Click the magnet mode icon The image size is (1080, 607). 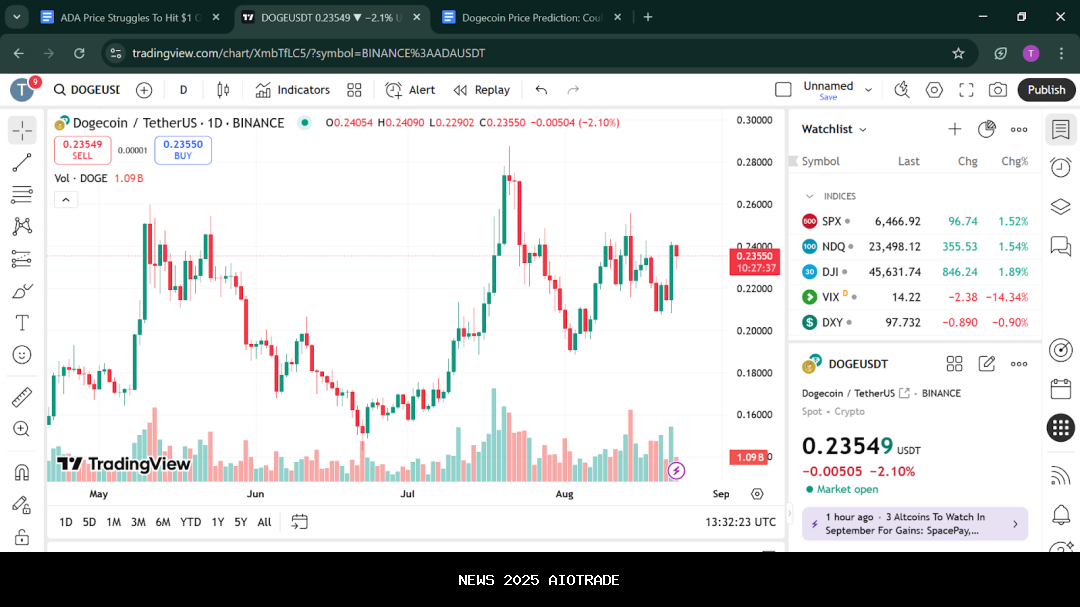point(22,471)
